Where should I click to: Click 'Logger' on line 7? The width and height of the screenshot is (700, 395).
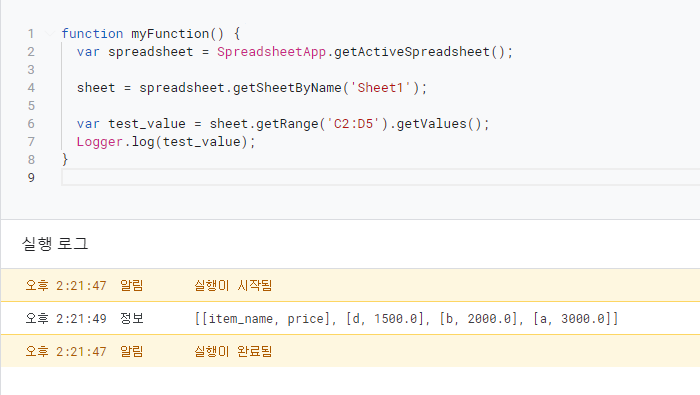tap(100, 141)
